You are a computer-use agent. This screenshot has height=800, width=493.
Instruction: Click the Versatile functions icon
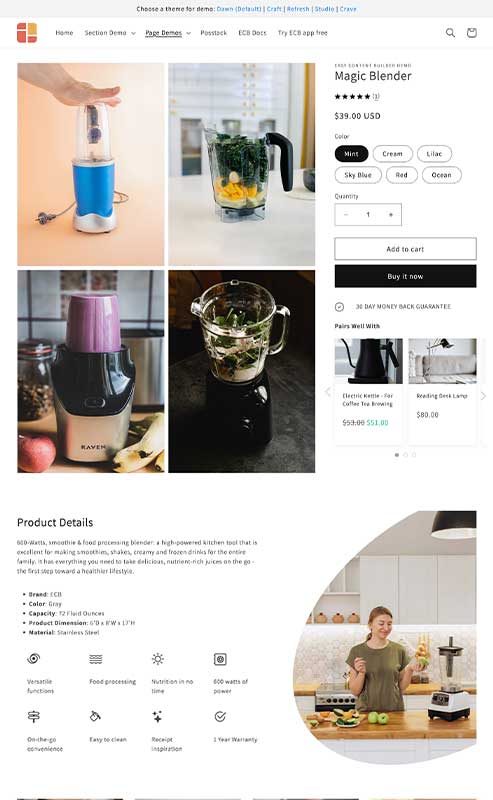click(x=33, y=658)
